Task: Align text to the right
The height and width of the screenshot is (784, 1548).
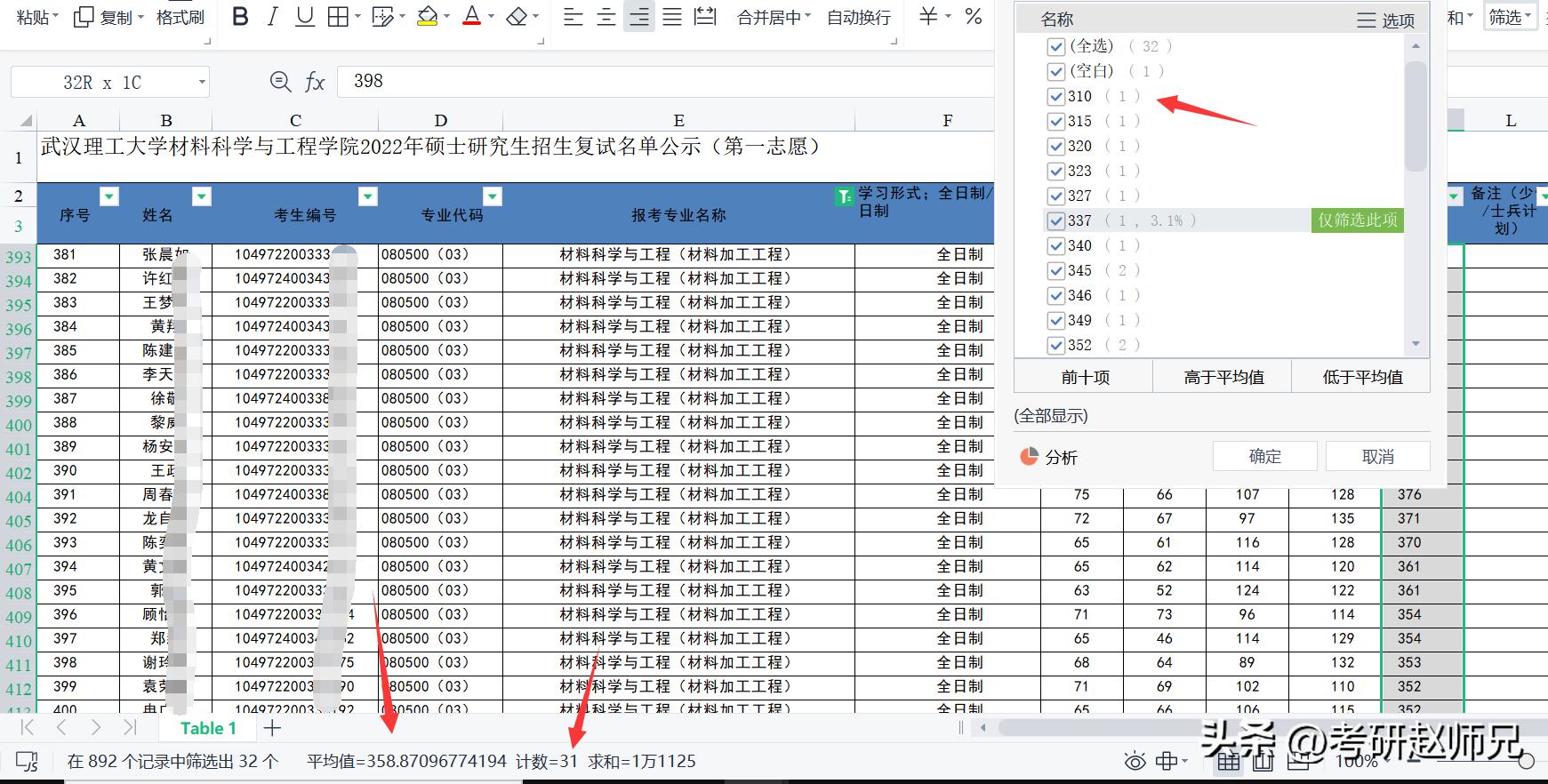Action: [639, 17]
